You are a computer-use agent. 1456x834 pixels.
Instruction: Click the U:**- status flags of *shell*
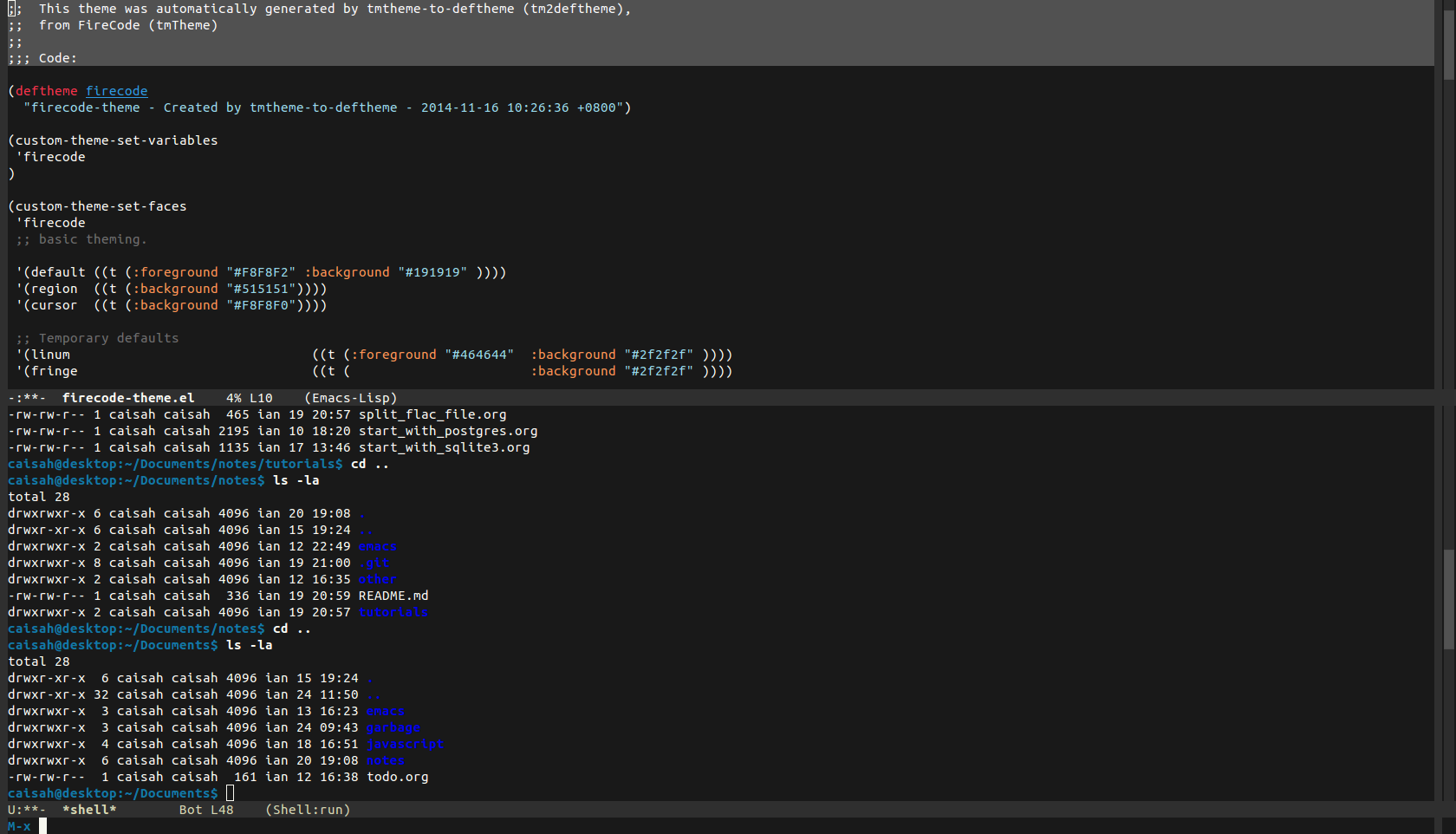pos(27,810)
